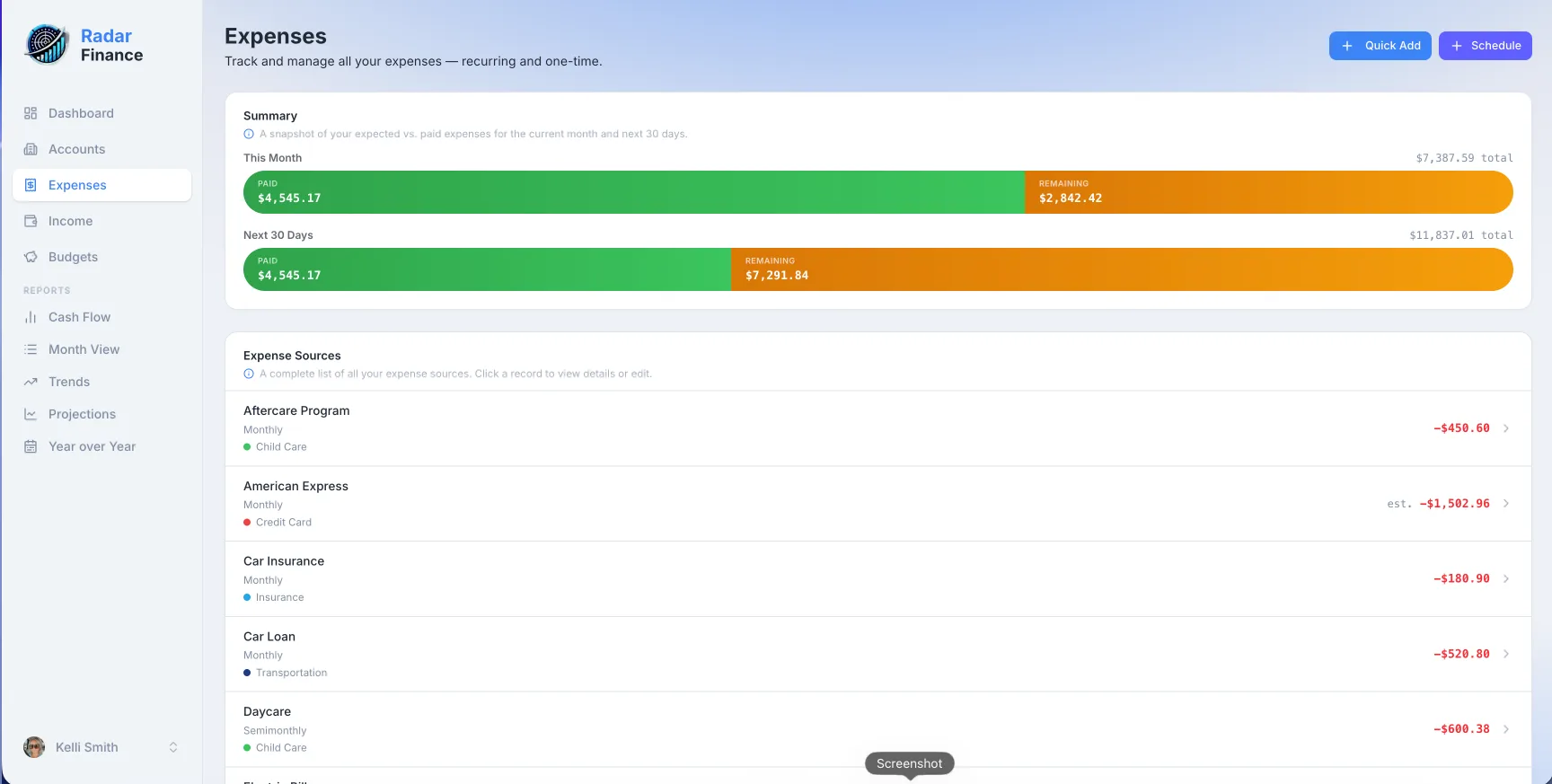
Task: Click the $7,387.59 total for This Month
Action: [1464, 158]
